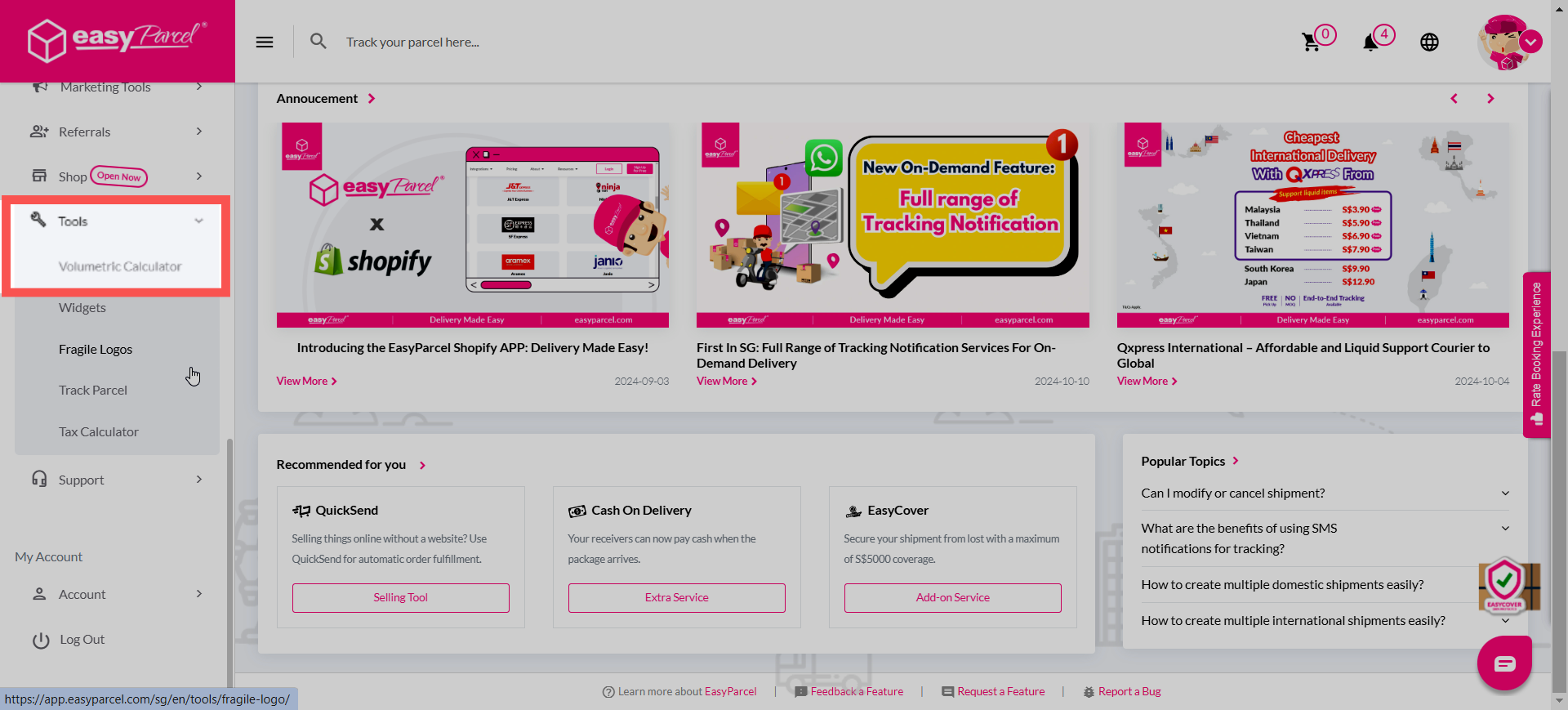Click the Log Out power icon
Viewport: 1568px width, 710px height.
click(x=41, y=641)
